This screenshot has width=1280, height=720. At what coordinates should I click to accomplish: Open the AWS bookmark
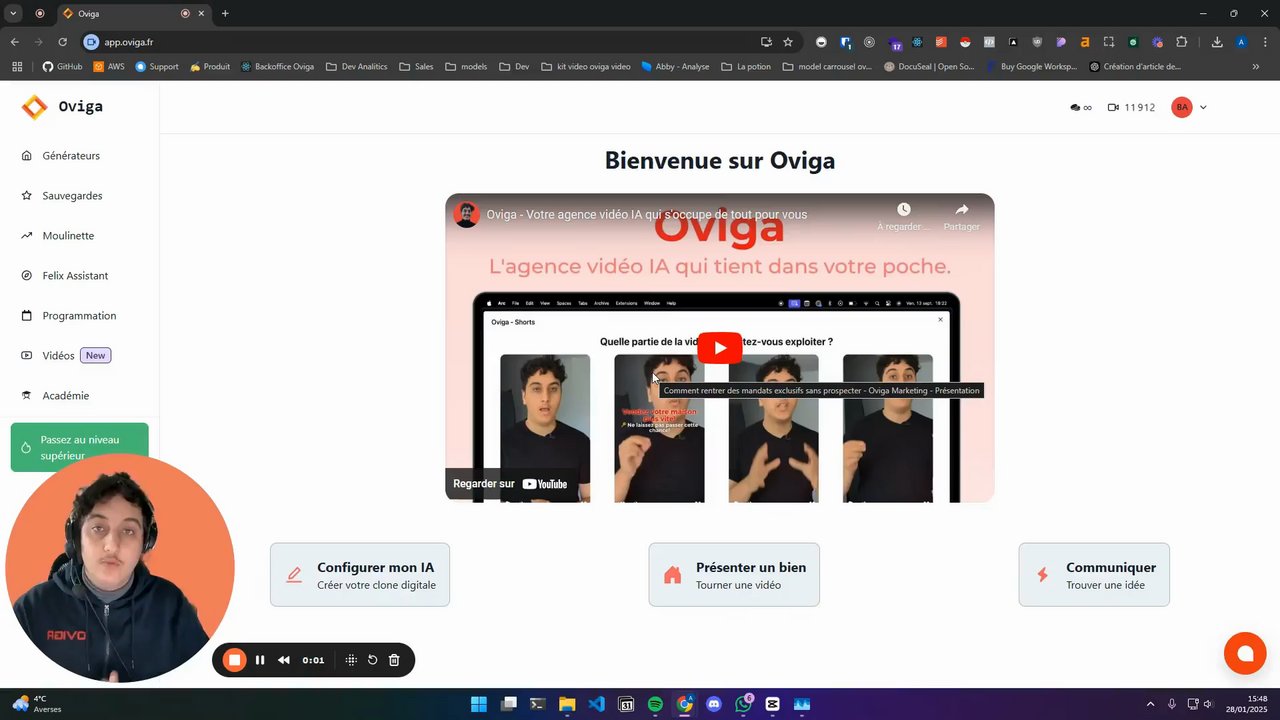pyautogui.click(x=109, y=67)
